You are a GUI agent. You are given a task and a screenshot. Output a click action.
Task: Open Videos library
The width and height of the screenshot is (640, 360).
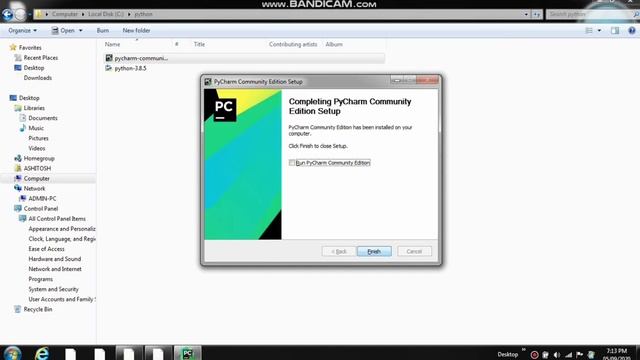[37, 148]
